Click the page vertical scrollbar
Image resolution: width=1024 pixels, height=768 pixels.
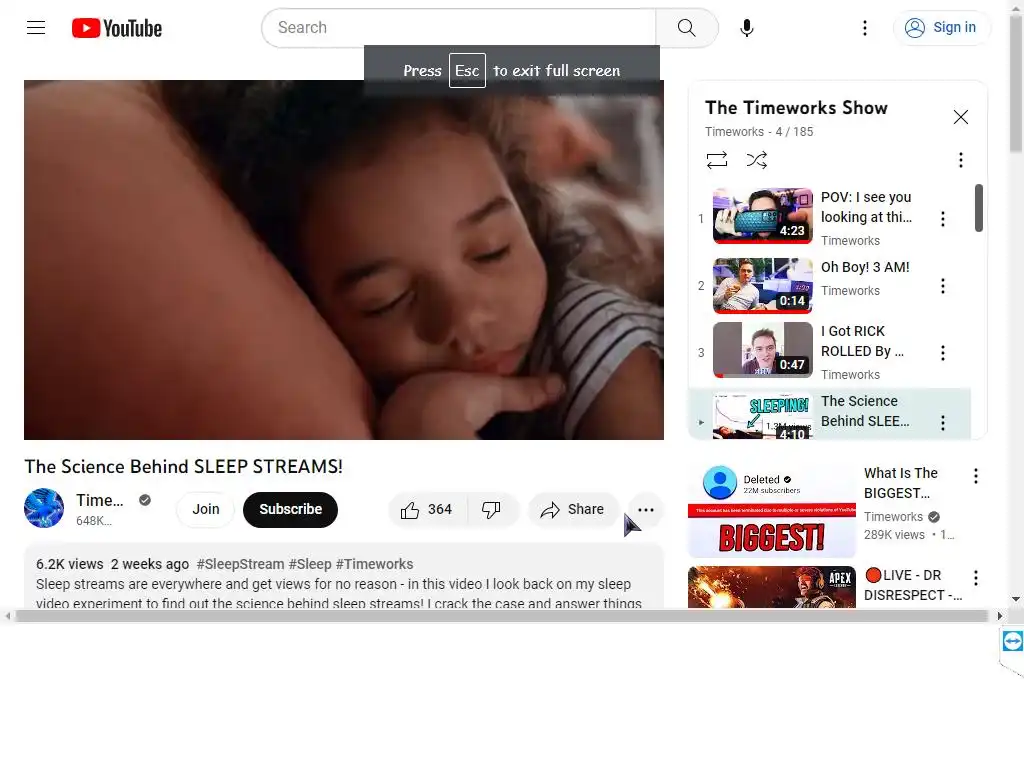pyautogui.click(x=1016, y=85)
